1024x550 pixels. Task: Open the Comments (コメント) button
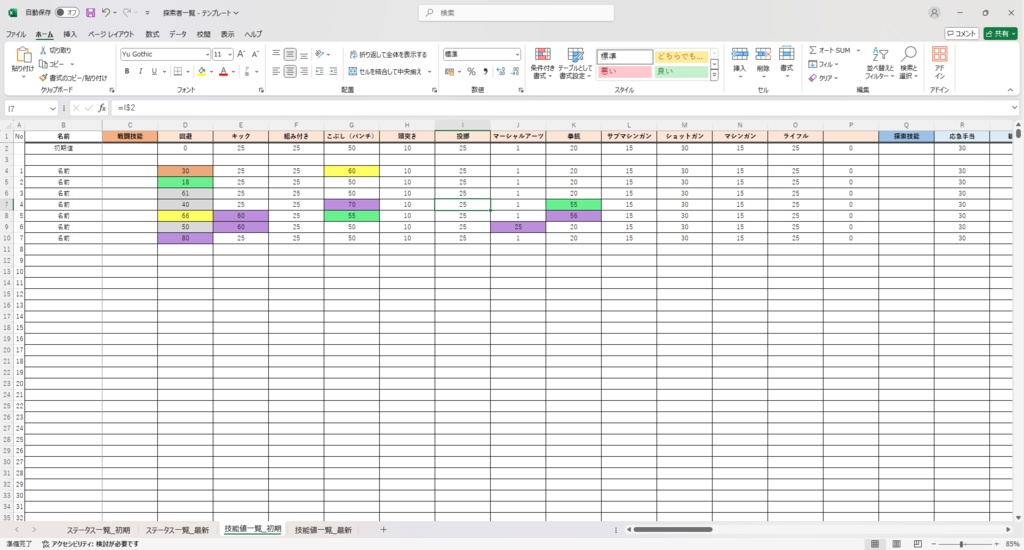click(961, 33)
